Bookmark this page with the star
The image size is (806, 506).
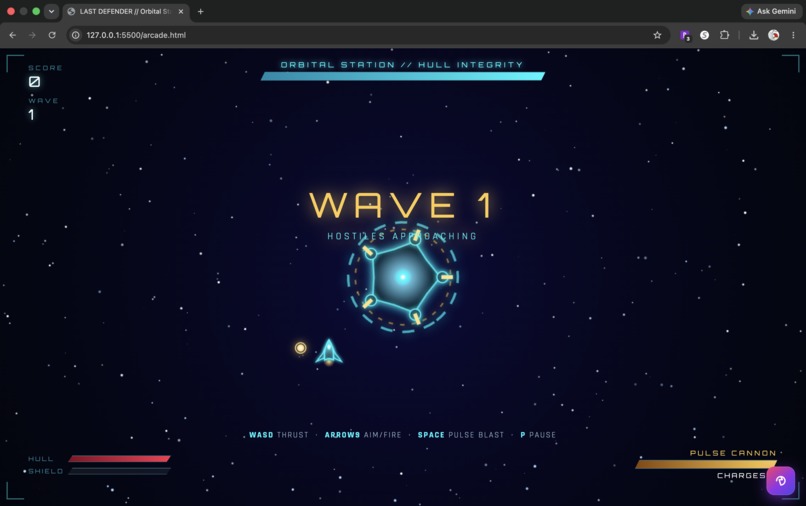[x=657, y=35]
